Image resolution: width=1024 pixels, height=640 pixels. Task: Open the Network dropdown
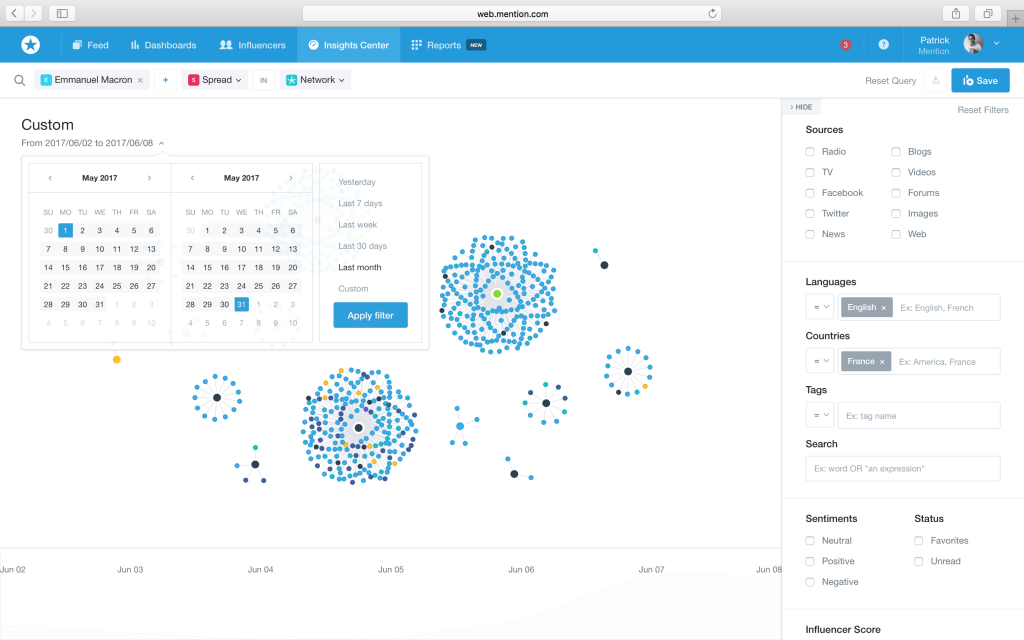[315, 80]
